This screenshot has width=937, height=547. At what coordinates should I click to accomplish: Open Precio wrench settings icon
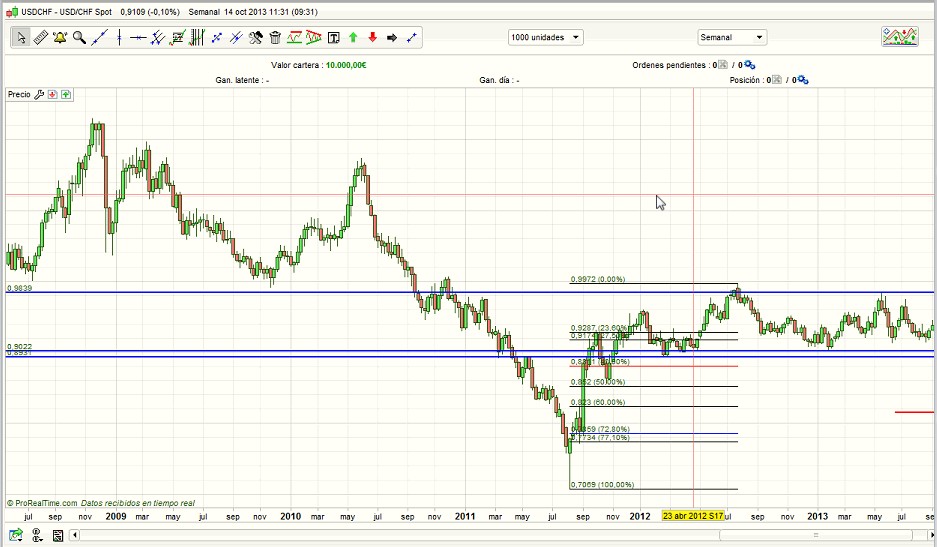39,94
